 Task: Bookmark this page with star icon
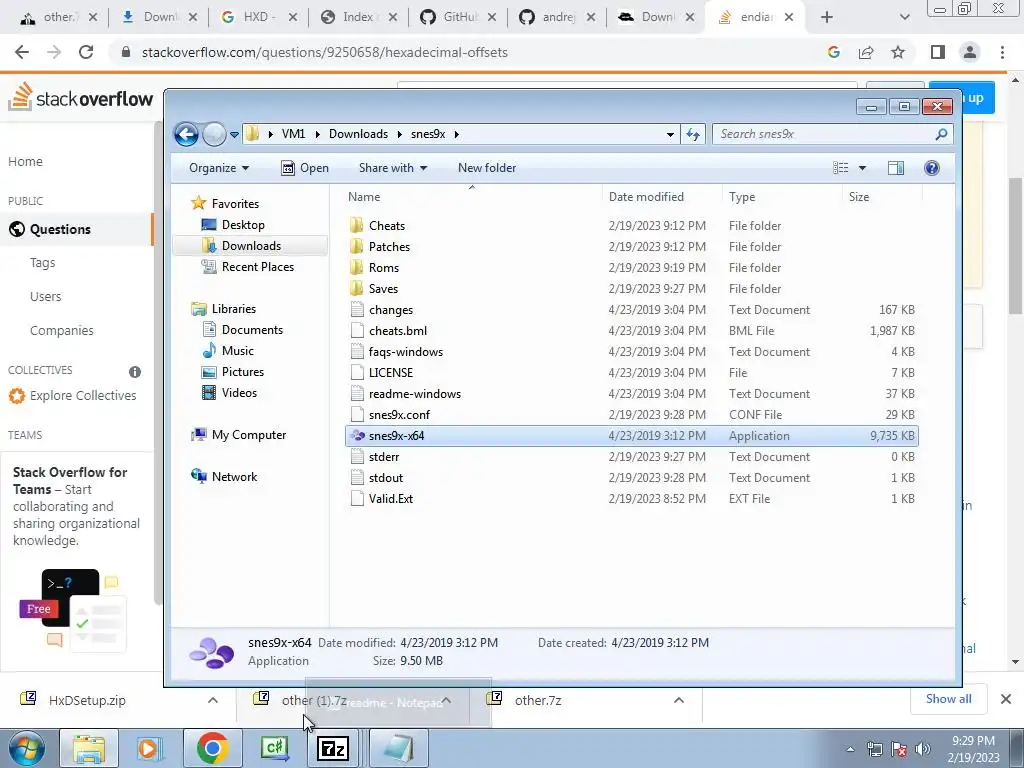898,52
